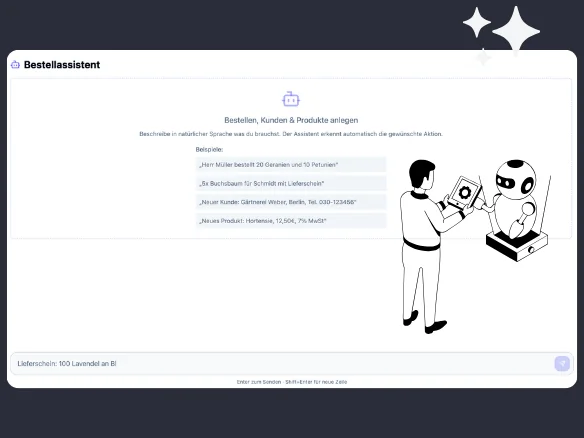This screenshot has width=584, height=438.
Task: Click the centered robot icon above the heading
Action: pyautogui.click(x=291, y=99)
